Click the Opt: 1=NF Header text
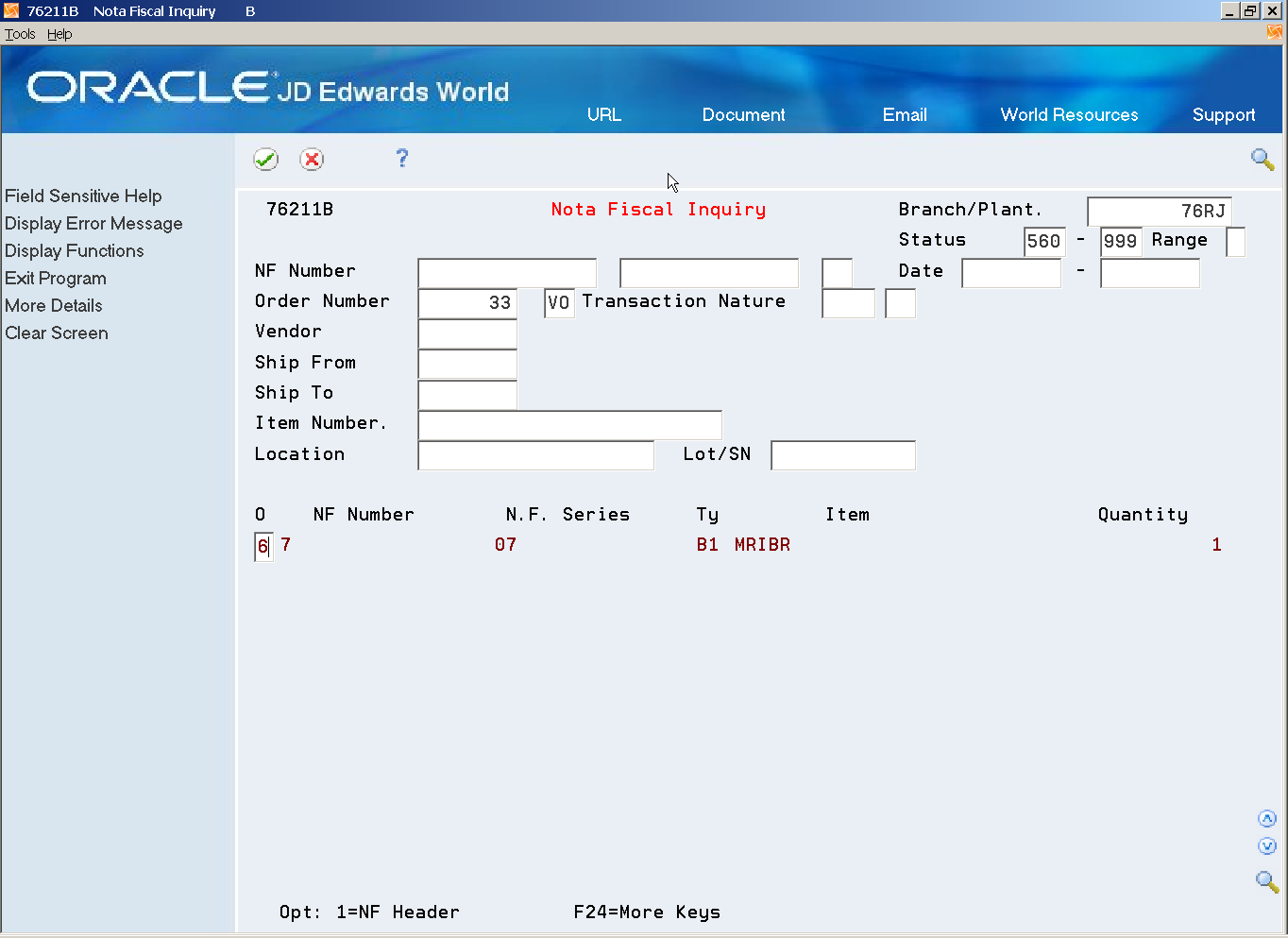Image resolution: width=1288 pixels, height=938 pixels. 369,912
